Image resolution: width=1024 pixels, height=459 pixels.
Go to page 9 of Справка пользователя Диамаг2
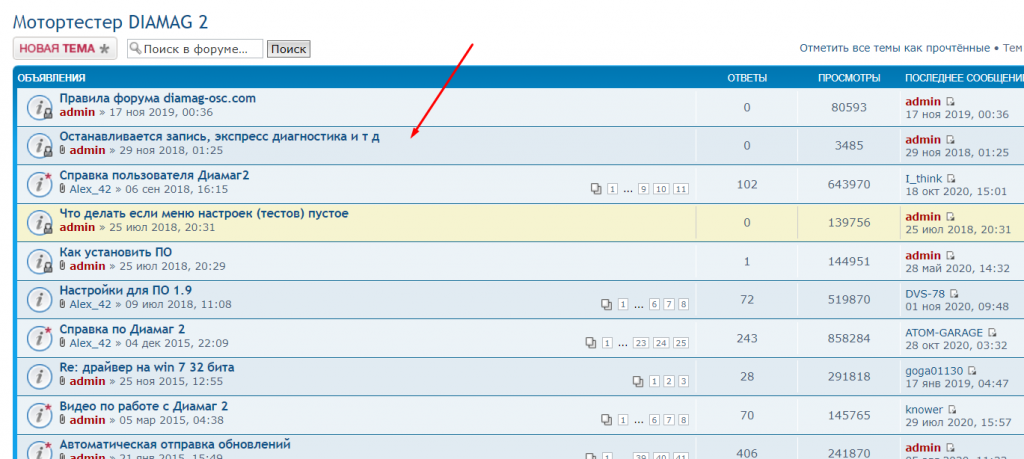[643, 189]
